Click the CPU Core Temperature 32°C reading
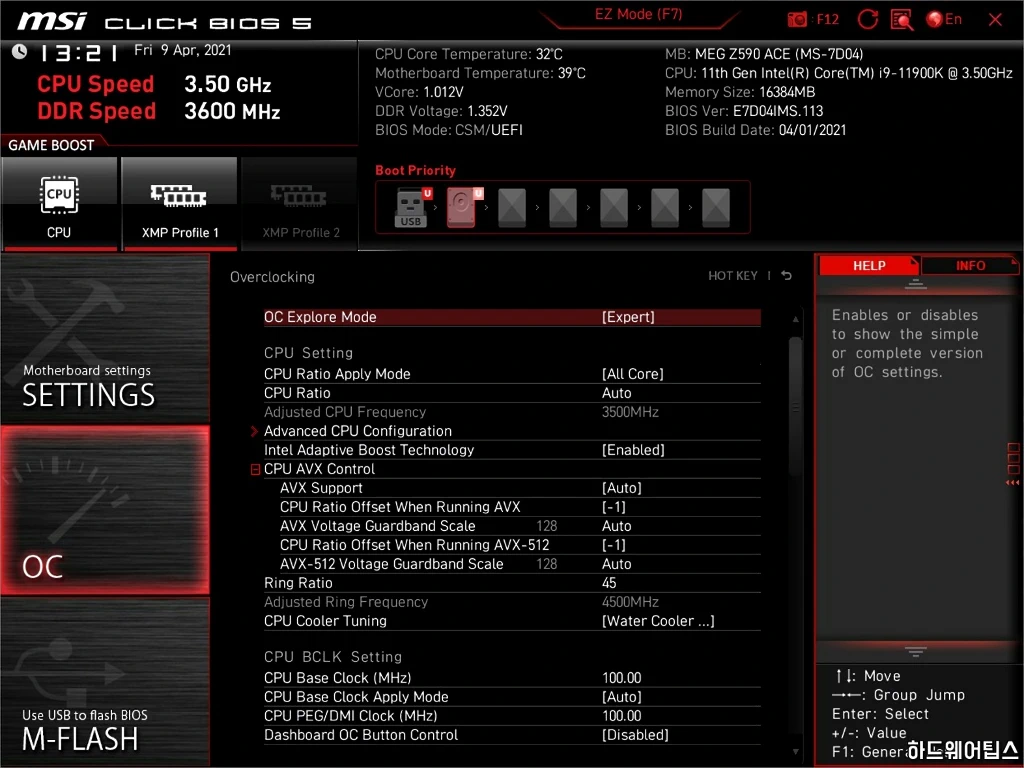The height and width of the screenshot is (768, 1024). (468, 54)
